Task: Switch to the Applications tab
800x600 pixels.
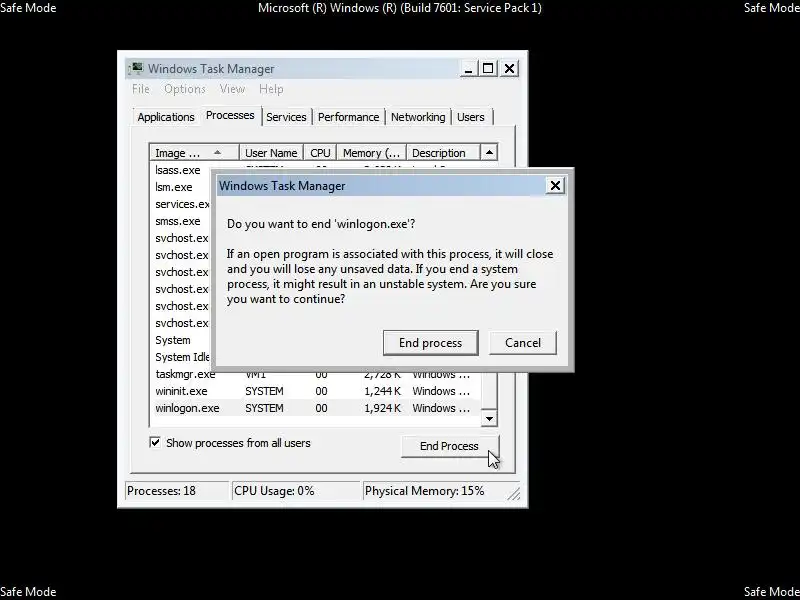Action: pyautogui.click(x=166, y=117)
